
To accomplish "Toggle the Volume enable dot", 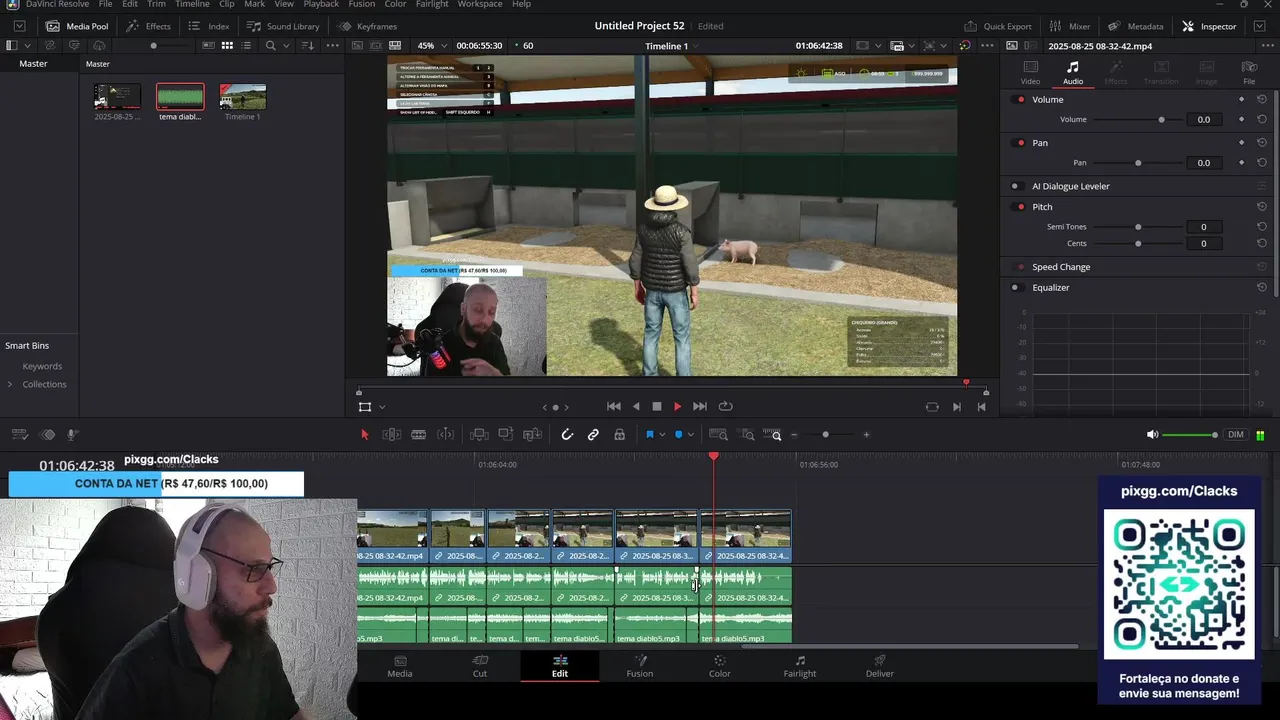I will [x=1020, y=100].
